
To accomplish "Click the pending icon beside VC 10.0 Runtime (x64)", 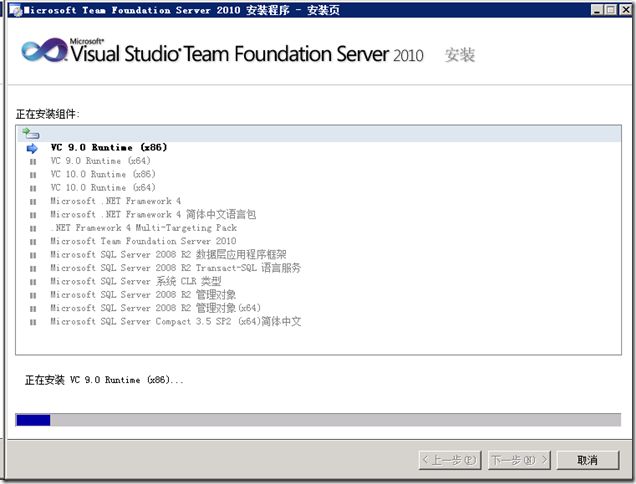I will click(33, 189).
